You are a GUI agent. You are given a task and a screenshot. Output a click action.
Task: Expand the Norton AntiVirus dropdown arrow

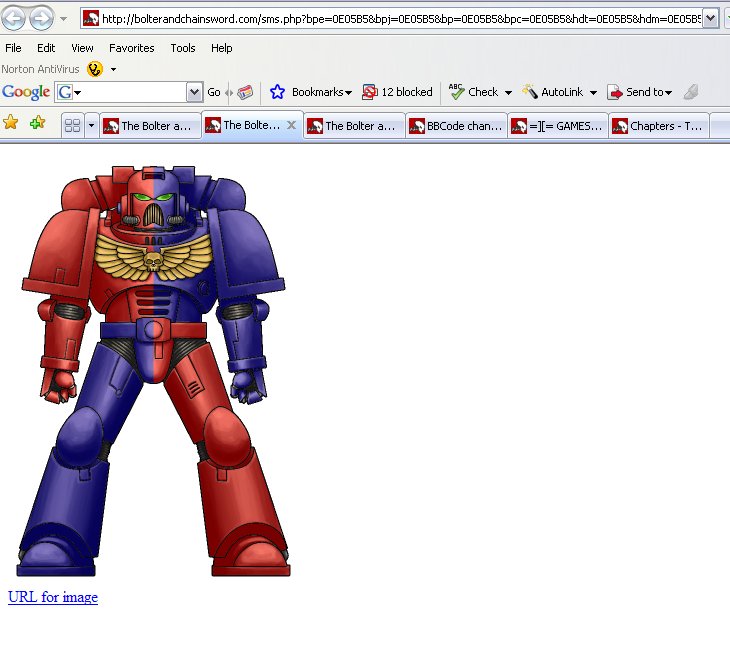click(113, 69)
